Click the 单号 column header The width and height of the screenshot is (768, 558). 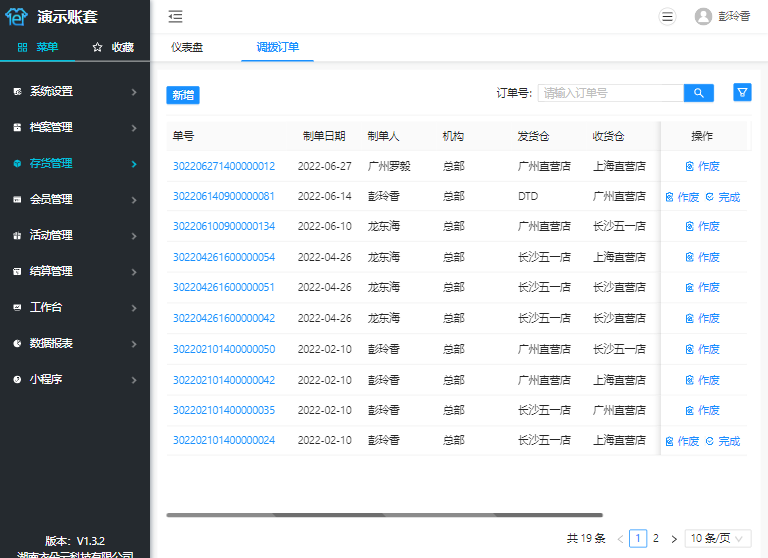coord(184,136)
